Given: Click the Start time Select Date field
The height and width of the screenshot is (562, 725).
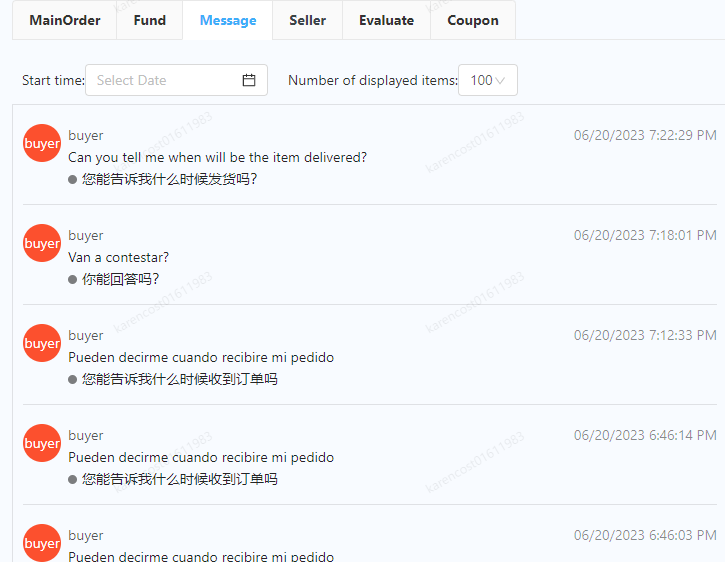Looking at the screenshot, I should [176, 80].
